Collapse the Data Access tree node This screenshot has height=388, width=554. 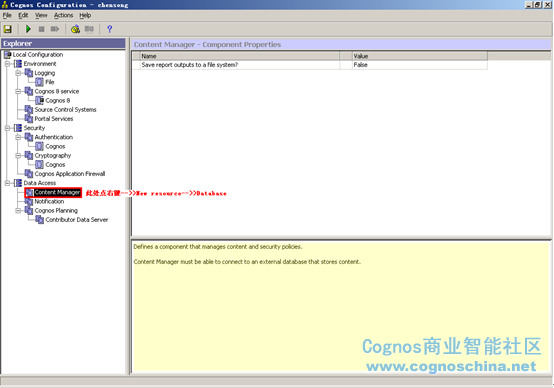(7, 183)
